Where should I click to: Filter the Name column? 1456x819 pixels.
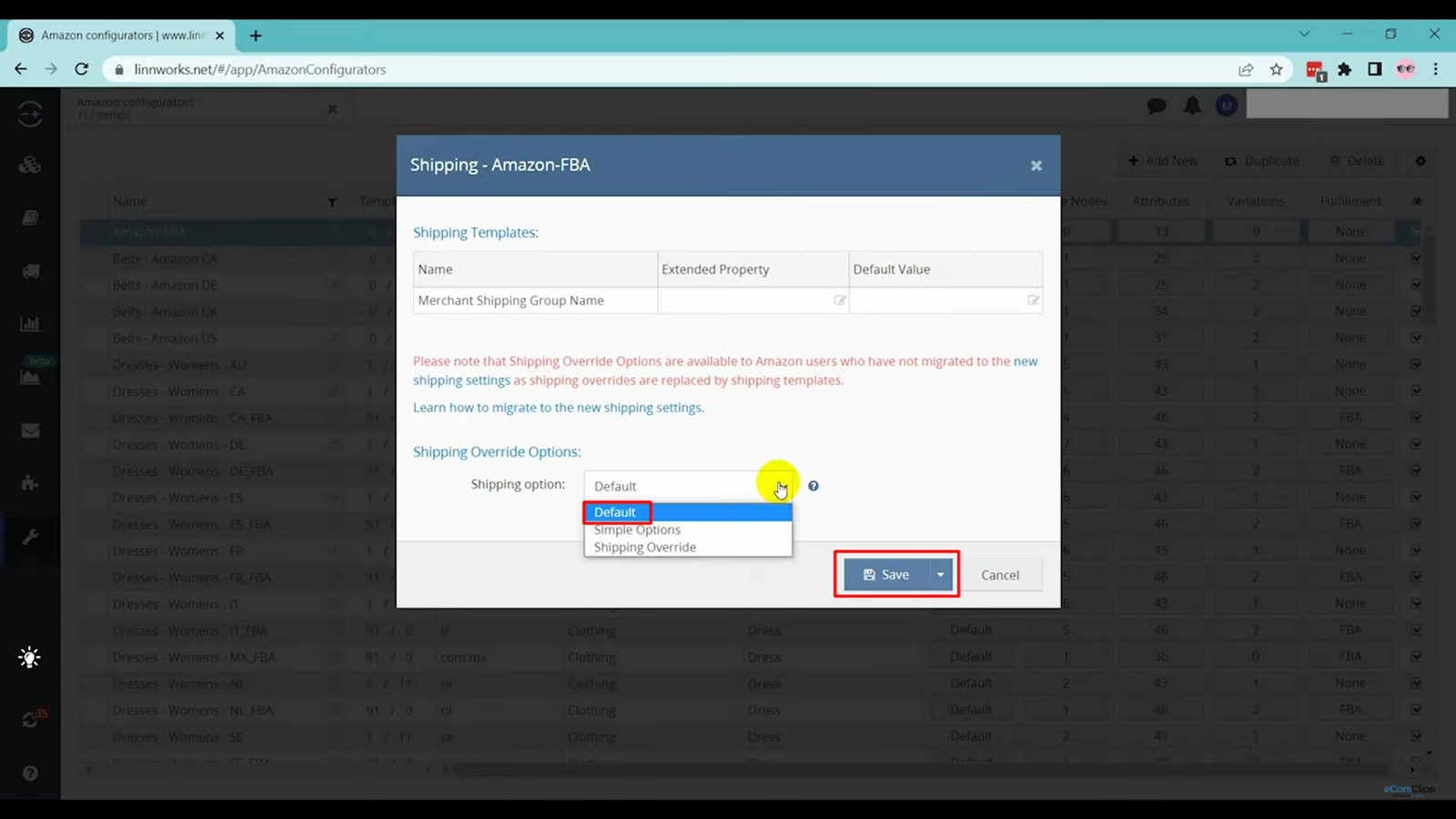point(332,202)
